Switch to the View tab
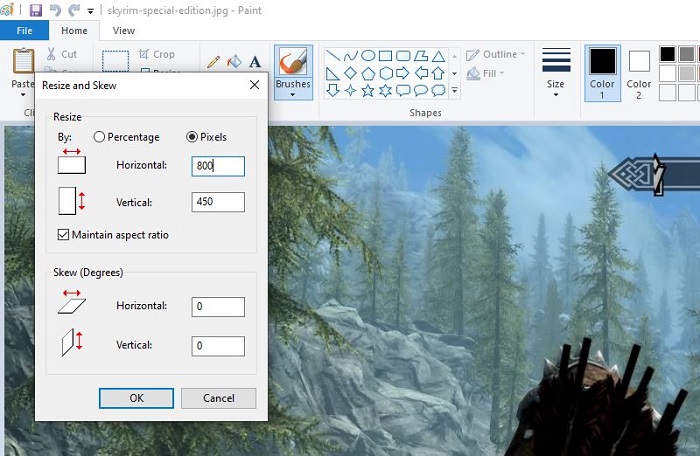700x456 pixels. pos(124,30)
